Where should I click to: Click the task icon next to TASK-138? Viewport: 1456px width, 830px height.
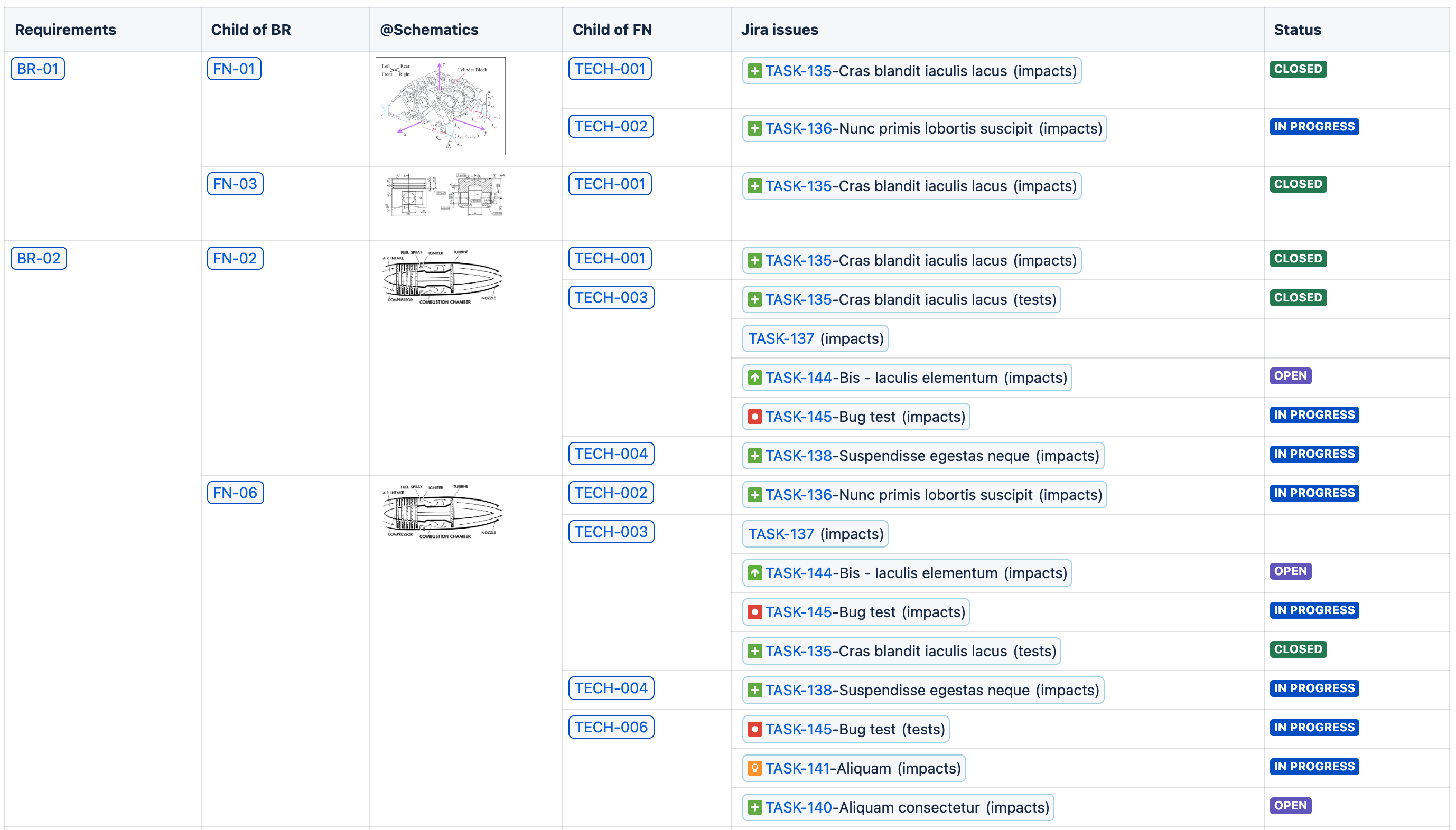(755, 456)
